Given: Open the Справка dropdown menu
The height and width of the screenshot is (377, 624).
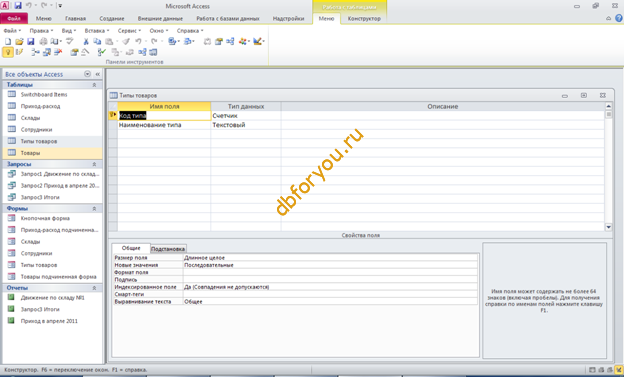Looking at the screenshot, I should (x=190, y=31).
